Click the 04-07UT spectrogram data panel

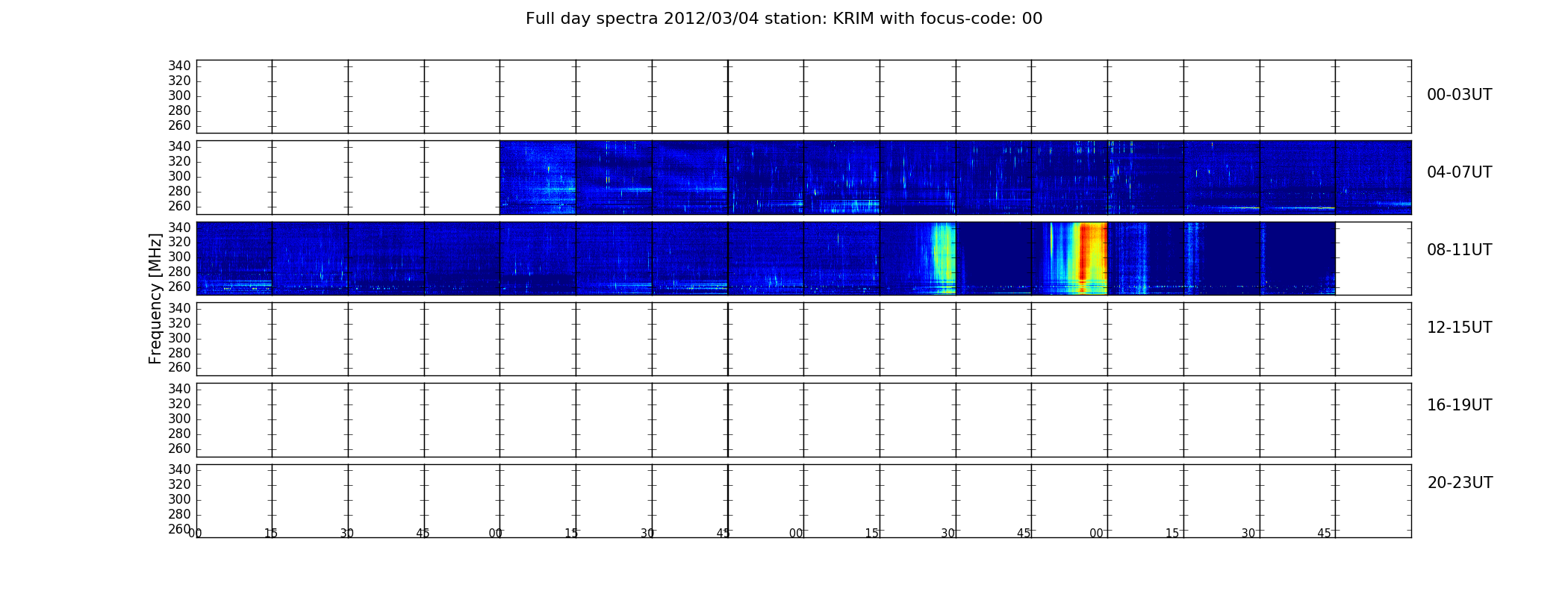(955, 178)
